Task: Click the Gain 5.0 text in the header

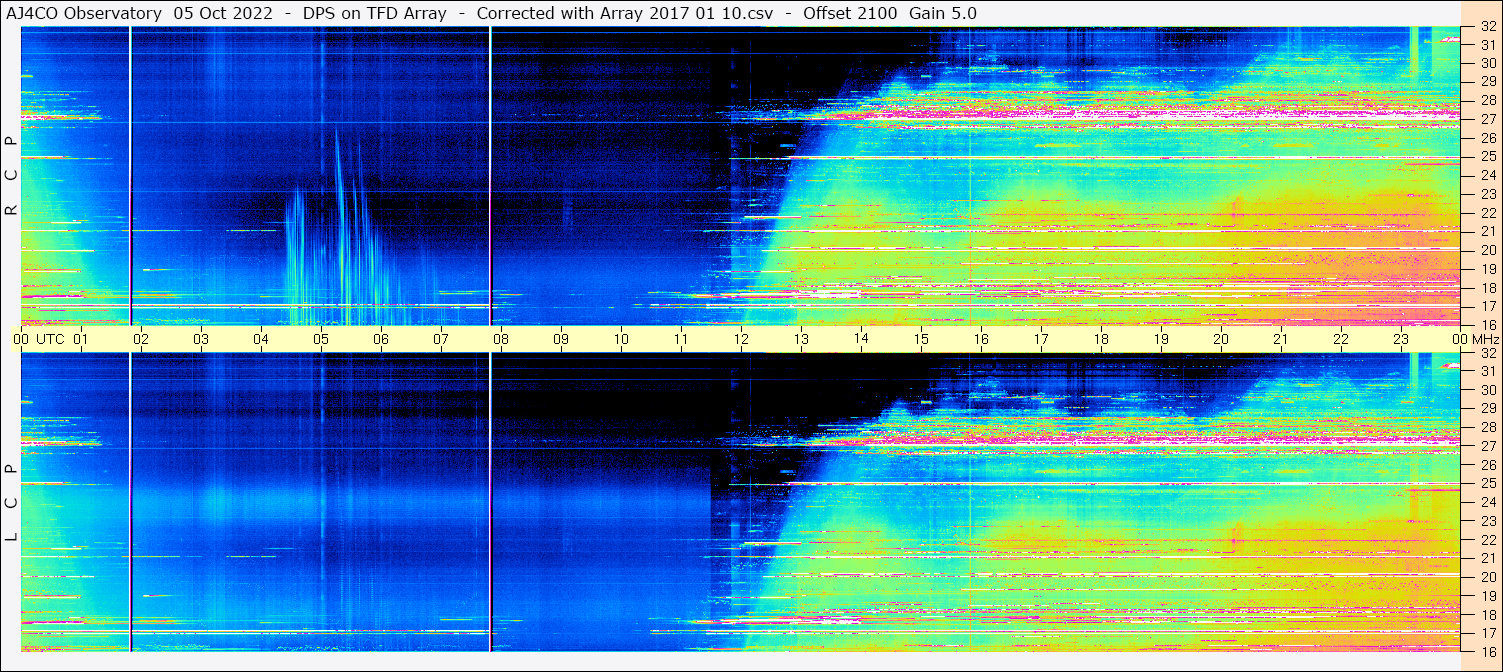Action: click(943, 13)
